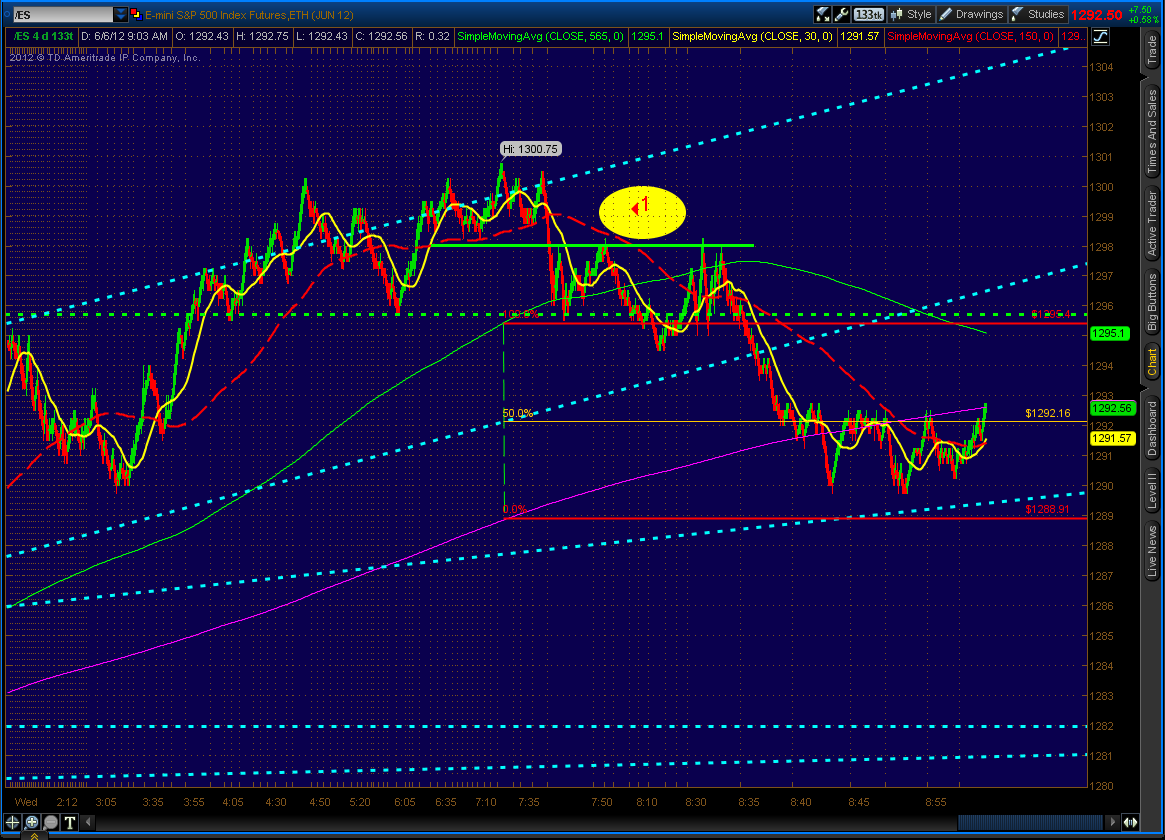
Task: Click the last price 1292.50 display
Action: 1097,15
